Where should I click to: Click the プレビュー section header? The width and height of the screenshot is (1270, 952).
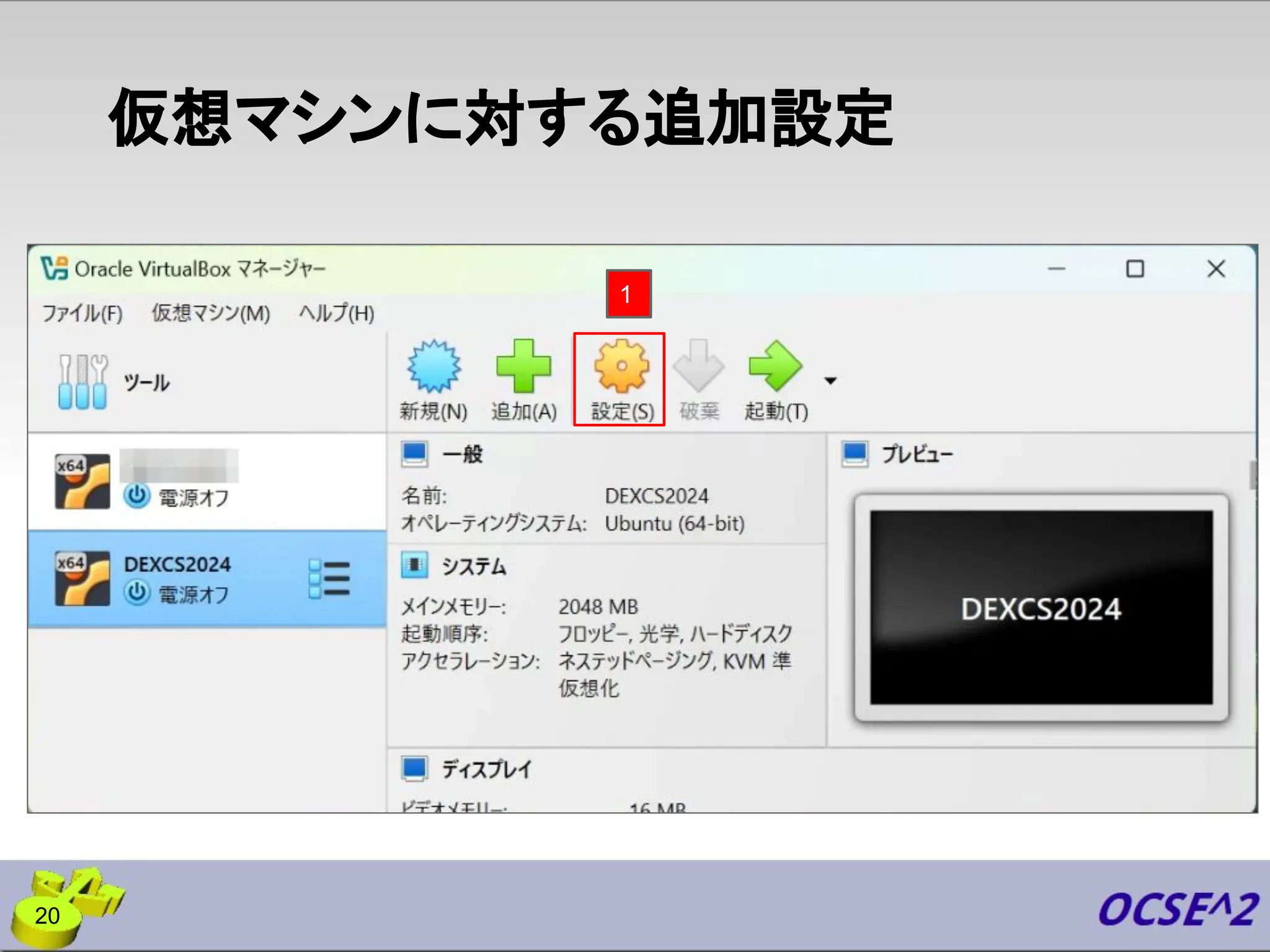pos(917,454)
